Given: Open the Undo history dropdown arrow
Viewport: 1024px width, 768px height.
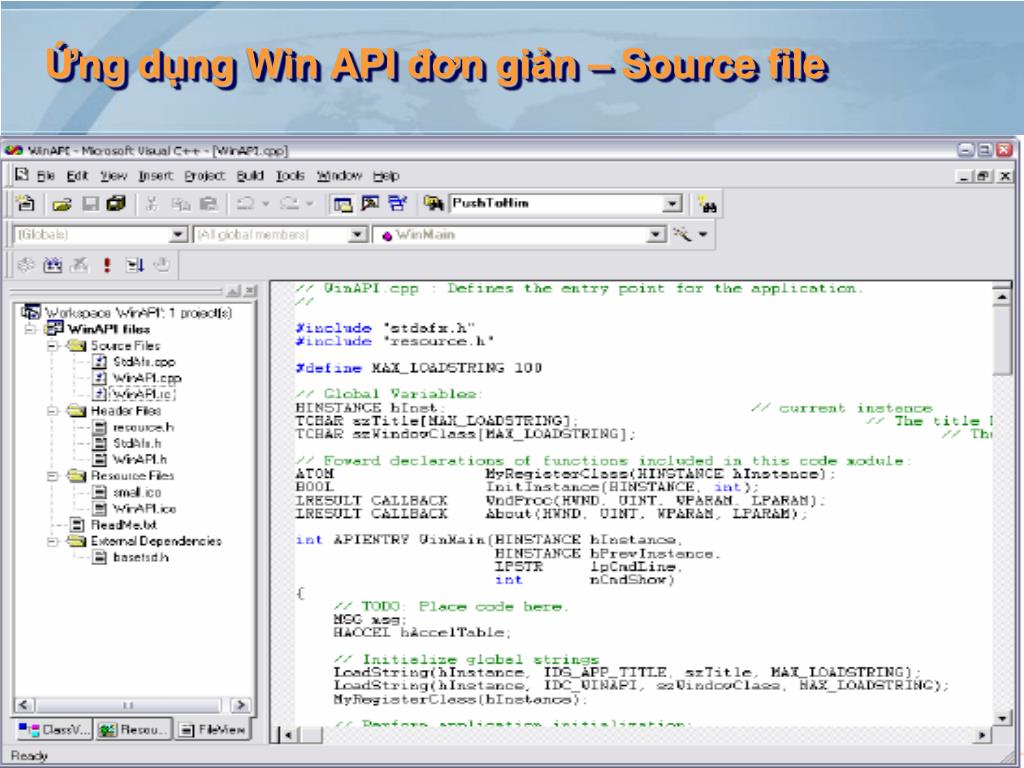Looking at the screenshot, I should [x=265, y=204].
